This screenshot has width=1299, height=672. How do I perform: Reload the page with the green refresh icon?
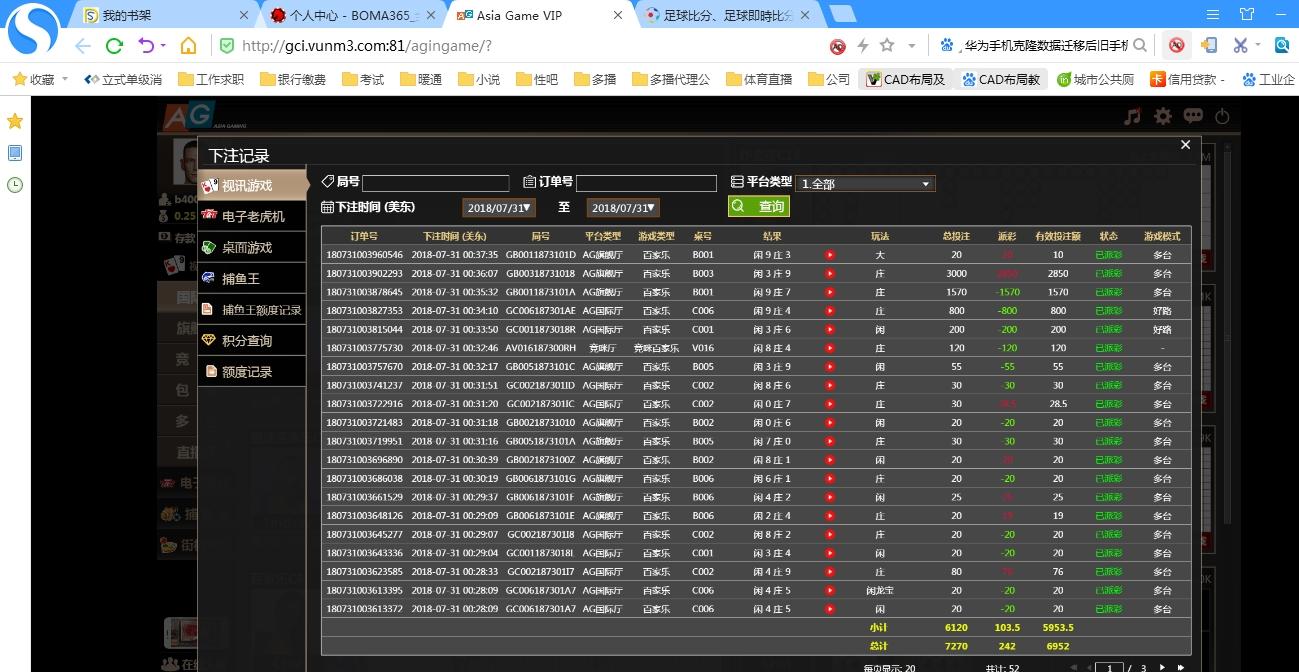tap(114, 46)
